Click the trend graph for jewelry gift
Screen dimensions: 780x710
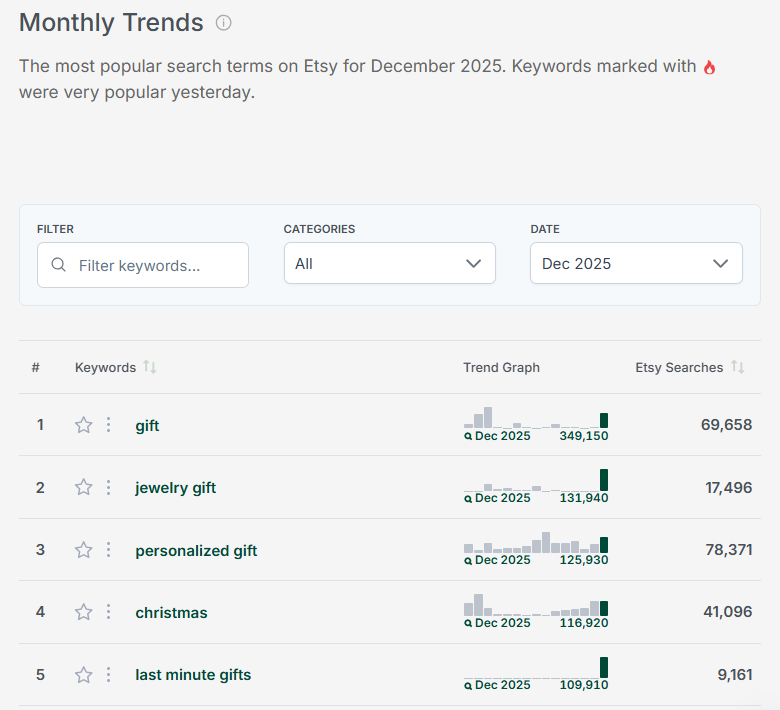(536, 480)
